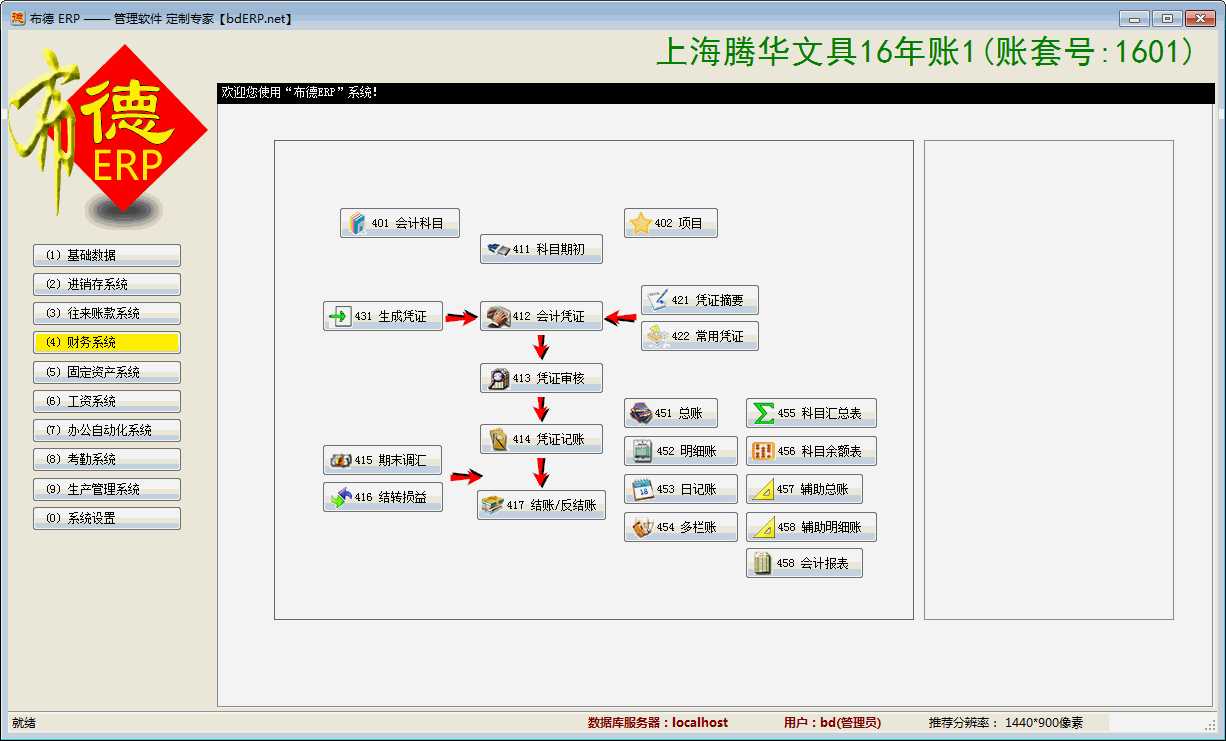The height and width of the screenshot is (741, 1226).
Task: Go to (0) 系统设置
Action: [x=107, y=518]
